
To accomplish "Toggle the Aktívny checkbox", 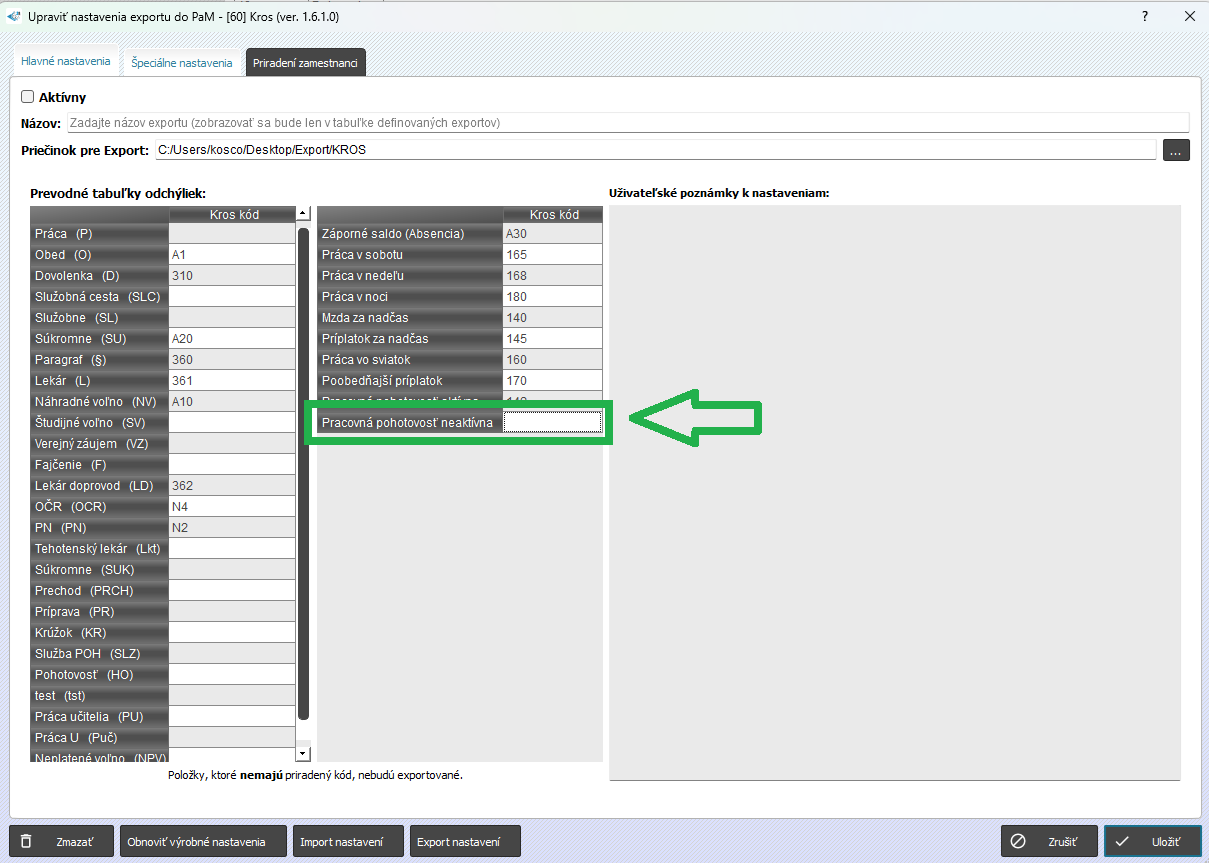I will click(27, 97).
